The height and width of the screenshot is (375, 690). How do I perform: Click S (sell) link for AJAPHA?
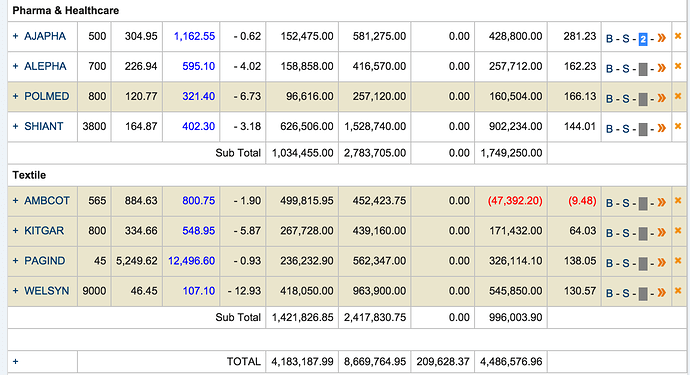tap(626, 39)
